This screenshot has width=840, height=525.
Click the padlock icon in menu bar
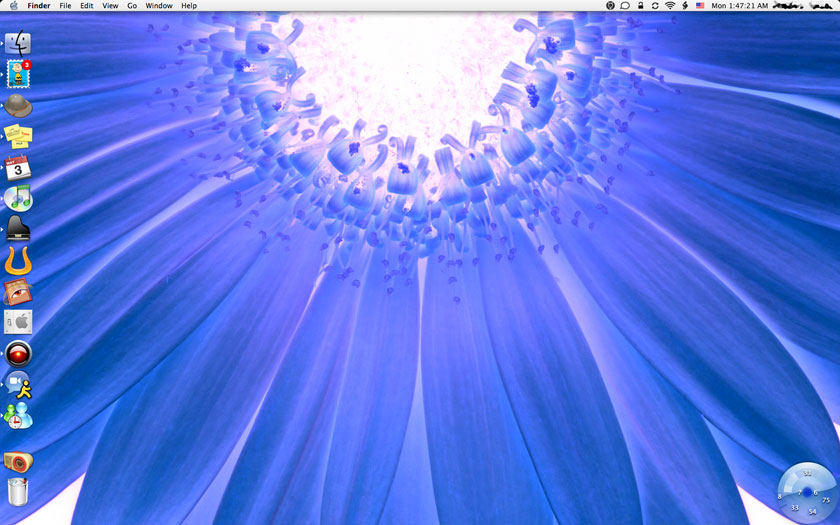[x=640, y=5]
